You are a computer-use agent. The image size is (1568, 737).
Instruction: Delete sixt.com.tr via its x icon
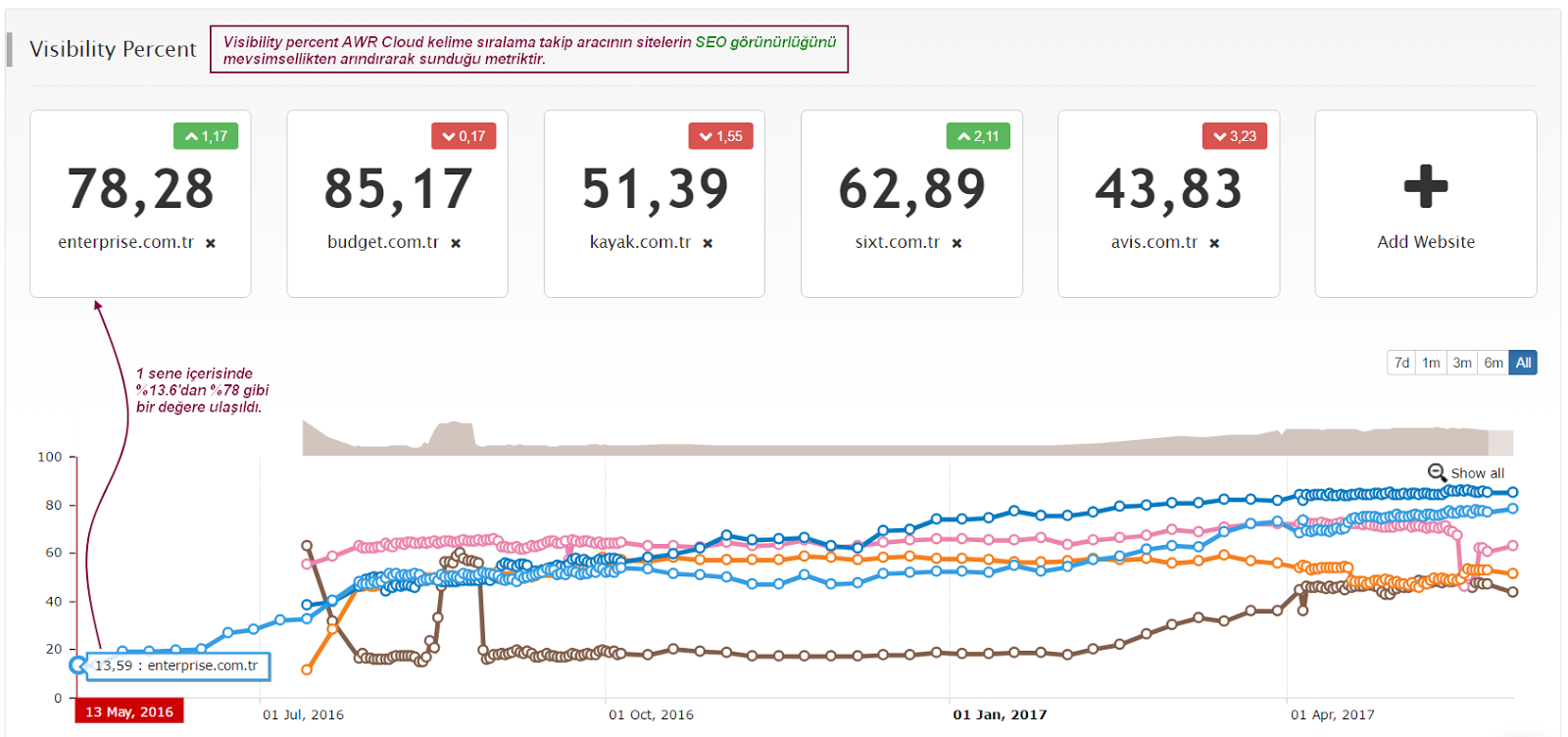coord(956,243)
